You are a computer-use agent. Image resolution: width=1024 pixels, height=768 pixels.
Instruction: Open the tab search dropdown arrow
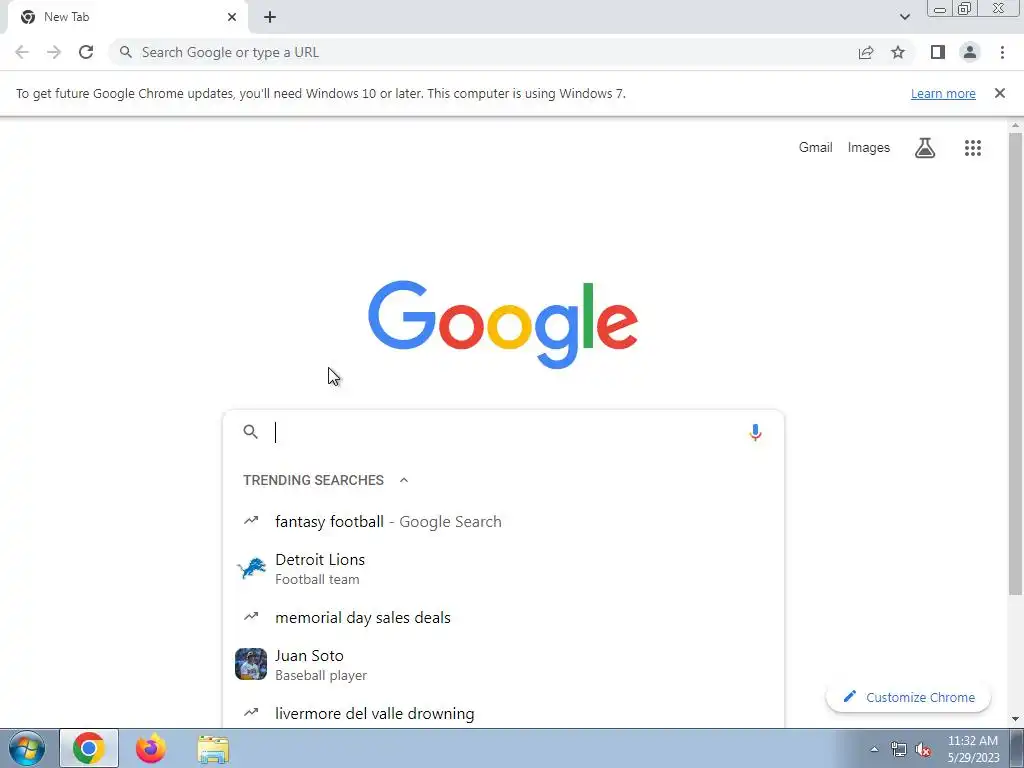pyautogui.click(x=905, y=17)
